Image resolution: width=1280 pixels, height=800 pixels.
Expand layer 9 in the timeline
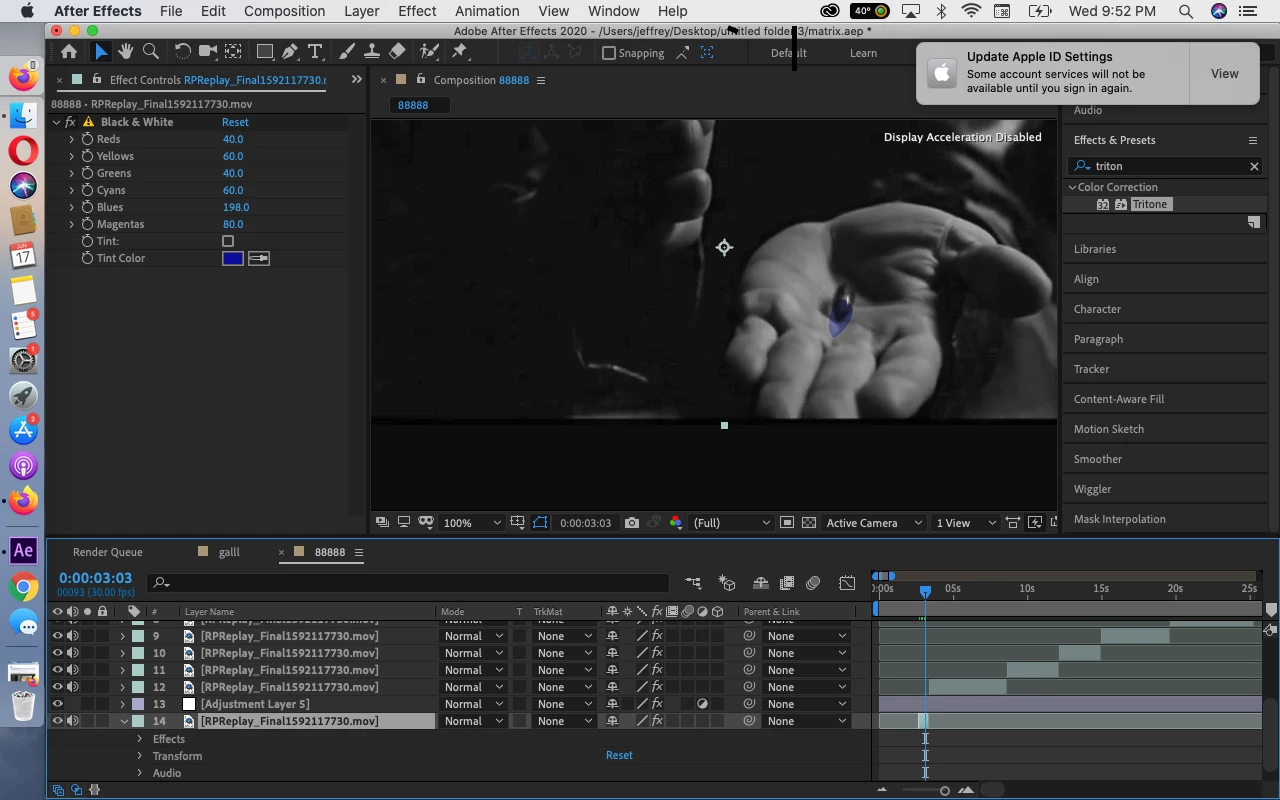coord(123,636)
